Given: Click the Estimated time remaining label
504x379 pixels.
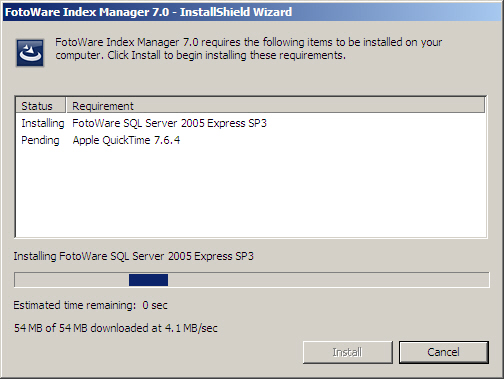Looking at the screenshot, I should point(75,305).
